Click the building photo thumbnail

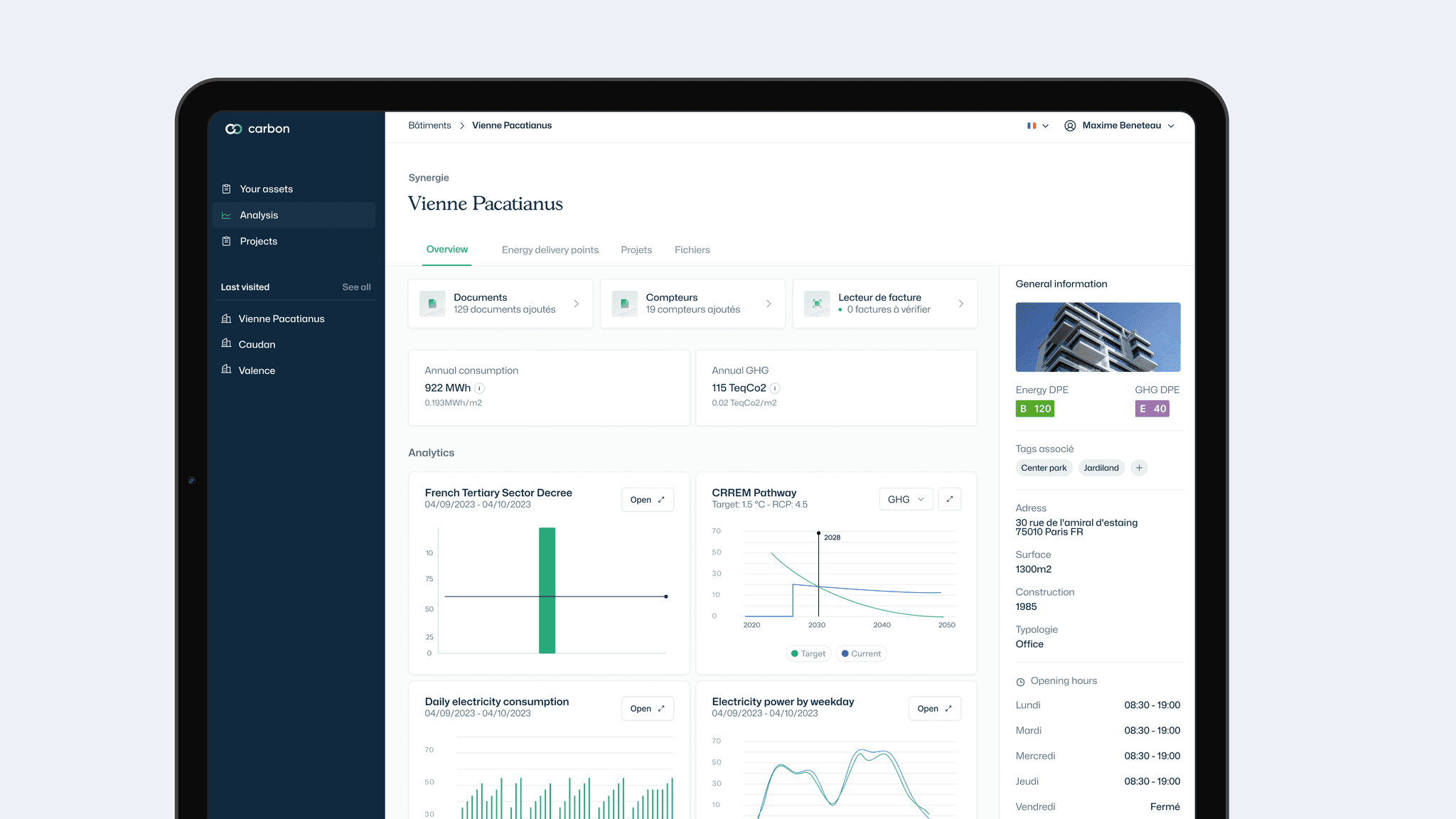(x=1098, y=337)
